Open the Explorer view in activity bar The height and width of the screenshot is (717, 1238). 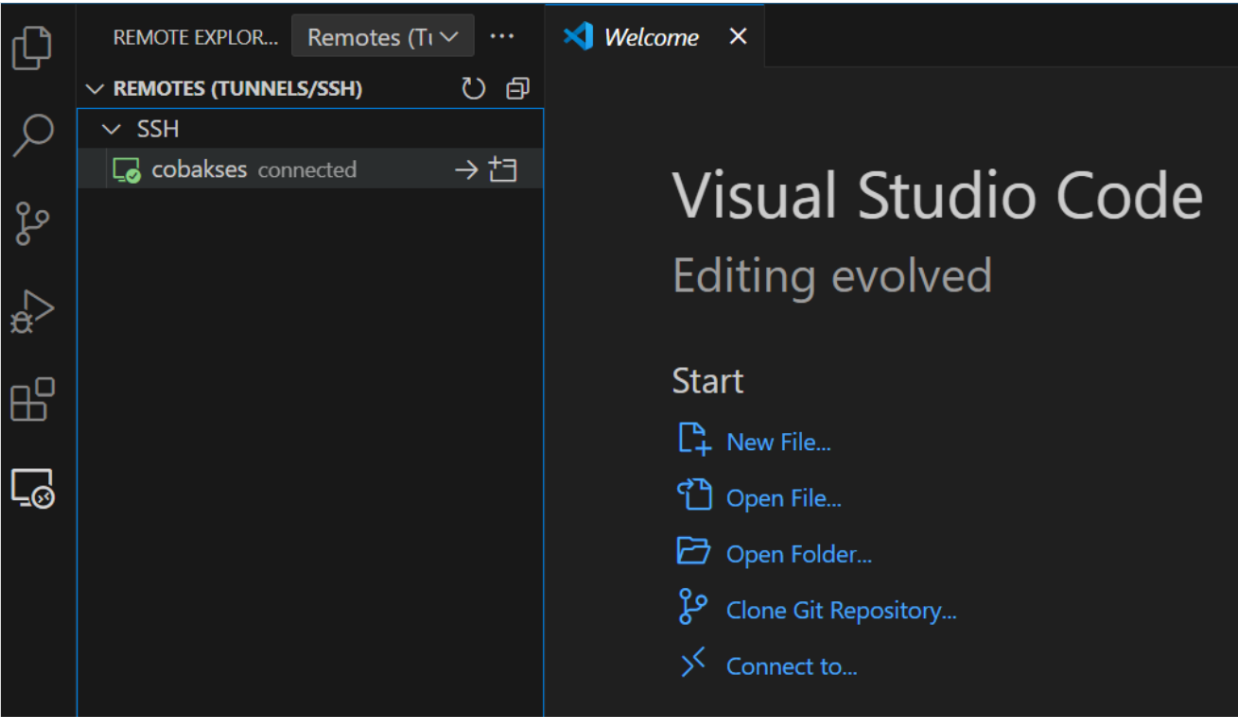32,48
